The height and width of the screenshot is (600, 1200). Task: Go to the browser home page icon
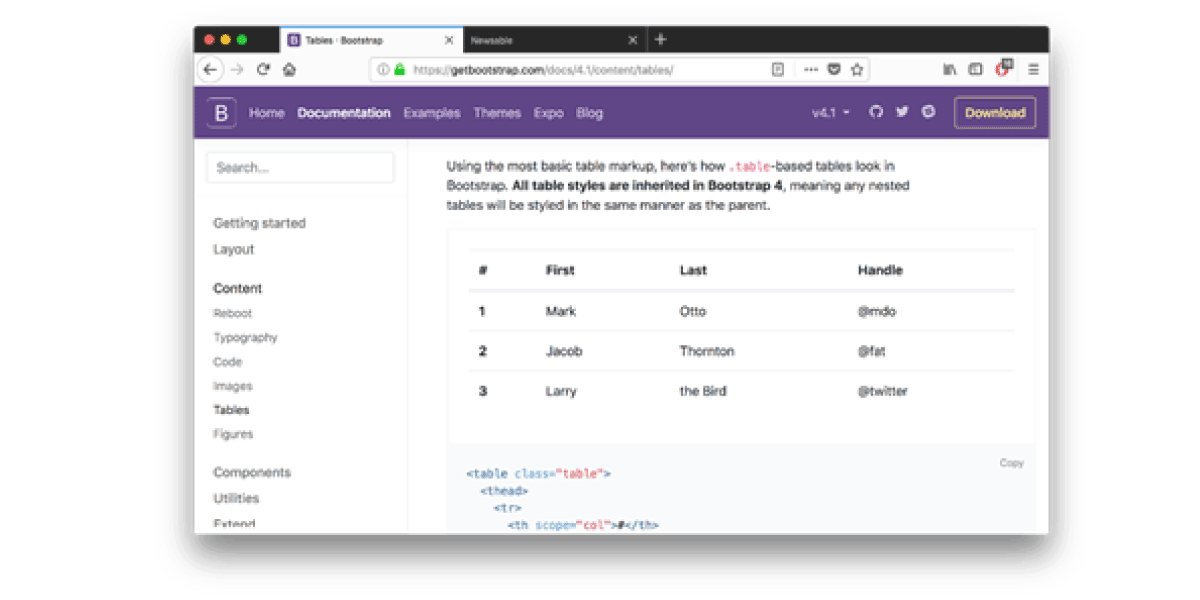click(289, 69)
